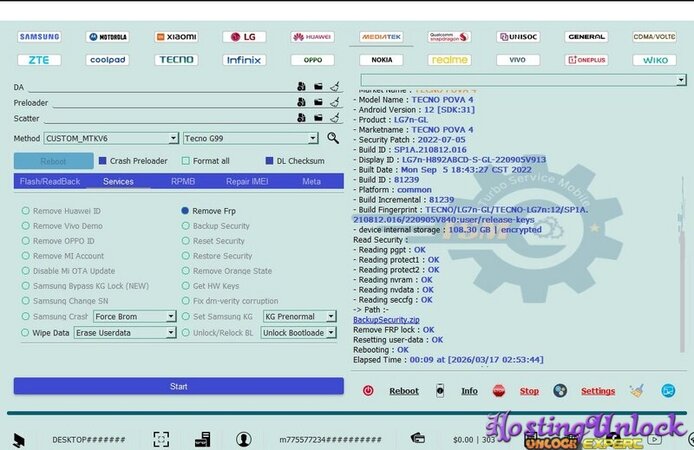
Task: Open the Repair IMEI tab
Action: pyautogui.click(x=245, y=182)
